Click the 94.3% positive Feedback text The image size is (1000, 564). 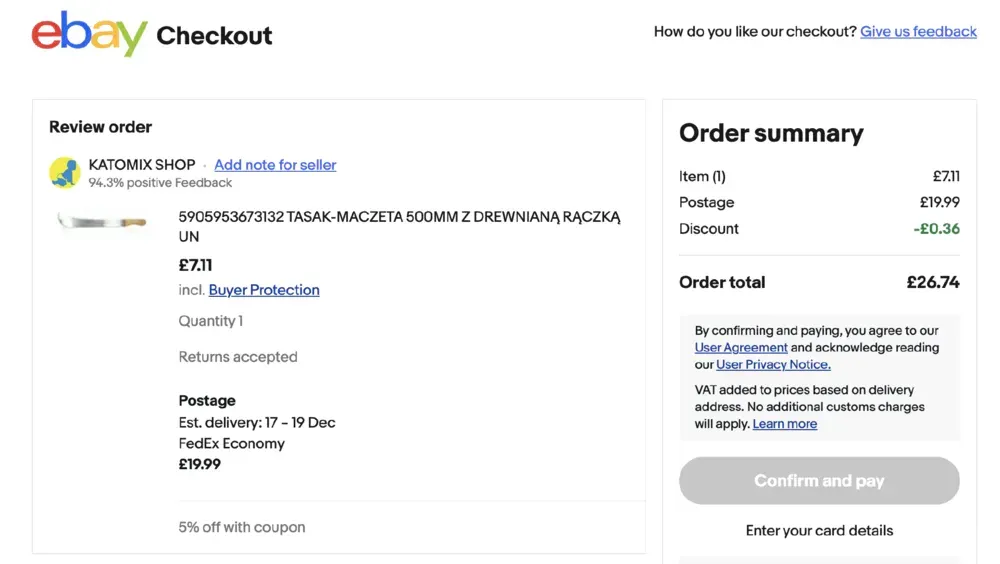click(x=160, y=183)
